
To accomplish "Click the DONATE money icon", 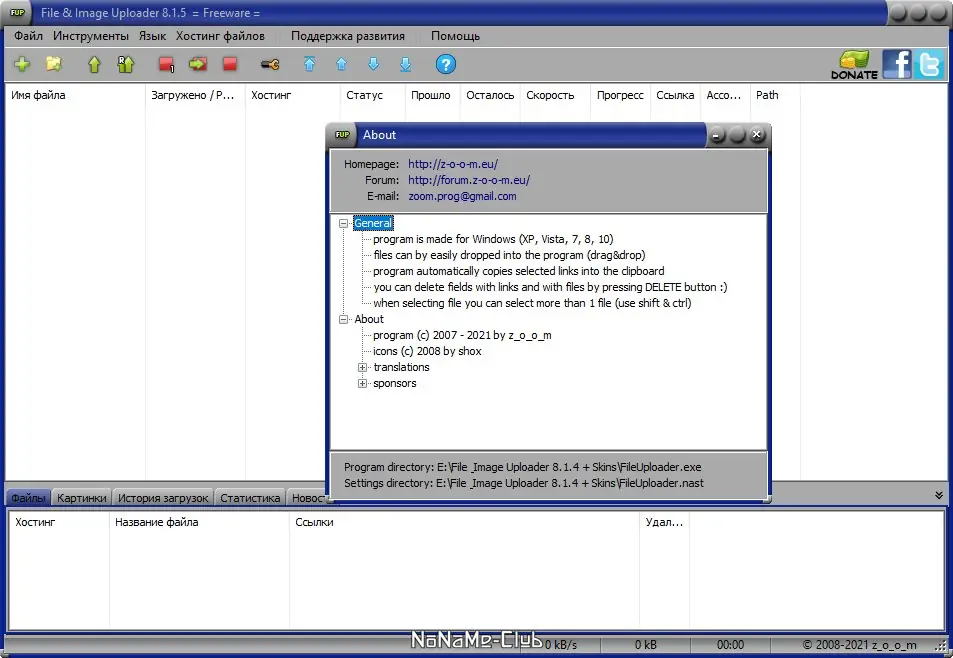I will [x=854, y=64].
